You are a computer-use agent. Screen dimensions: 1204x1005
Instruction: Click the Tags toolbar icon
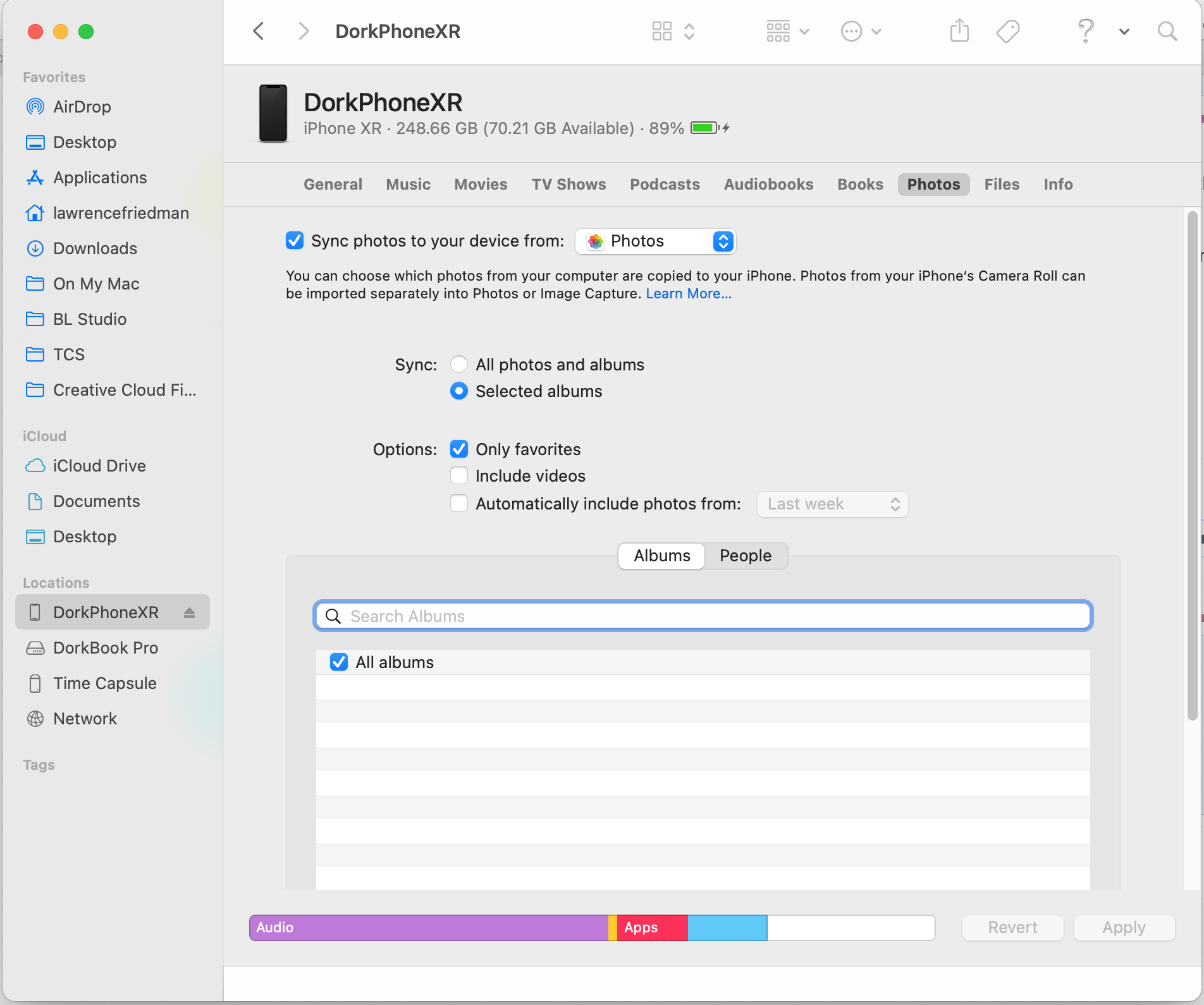[1008, 31]
